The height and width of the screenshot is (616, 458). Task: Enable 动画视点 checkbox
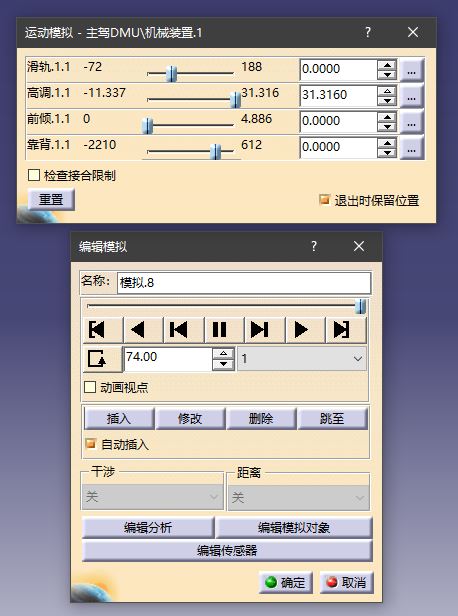point(90,387)
